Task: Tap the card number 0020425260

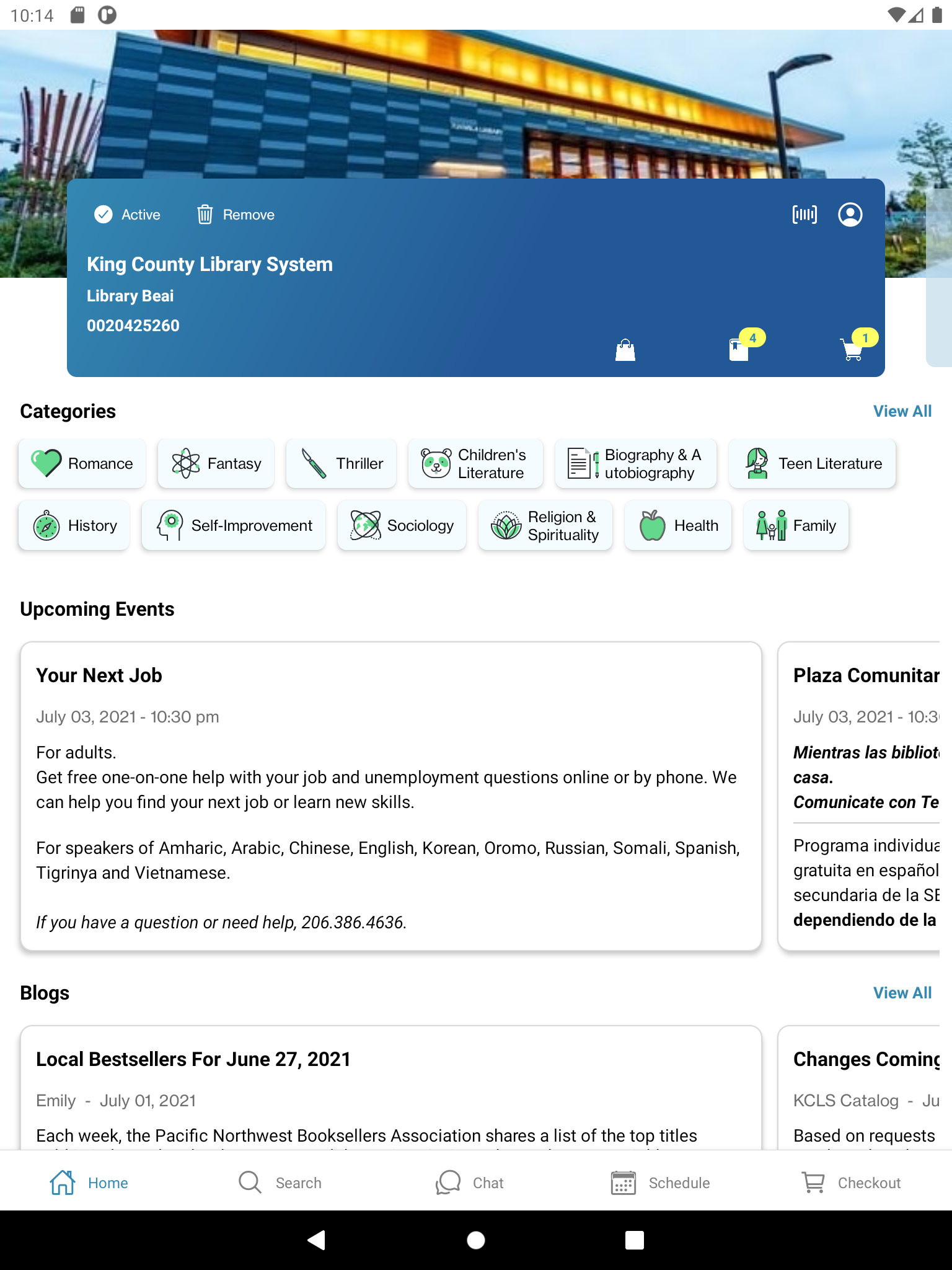Action: 133,326
